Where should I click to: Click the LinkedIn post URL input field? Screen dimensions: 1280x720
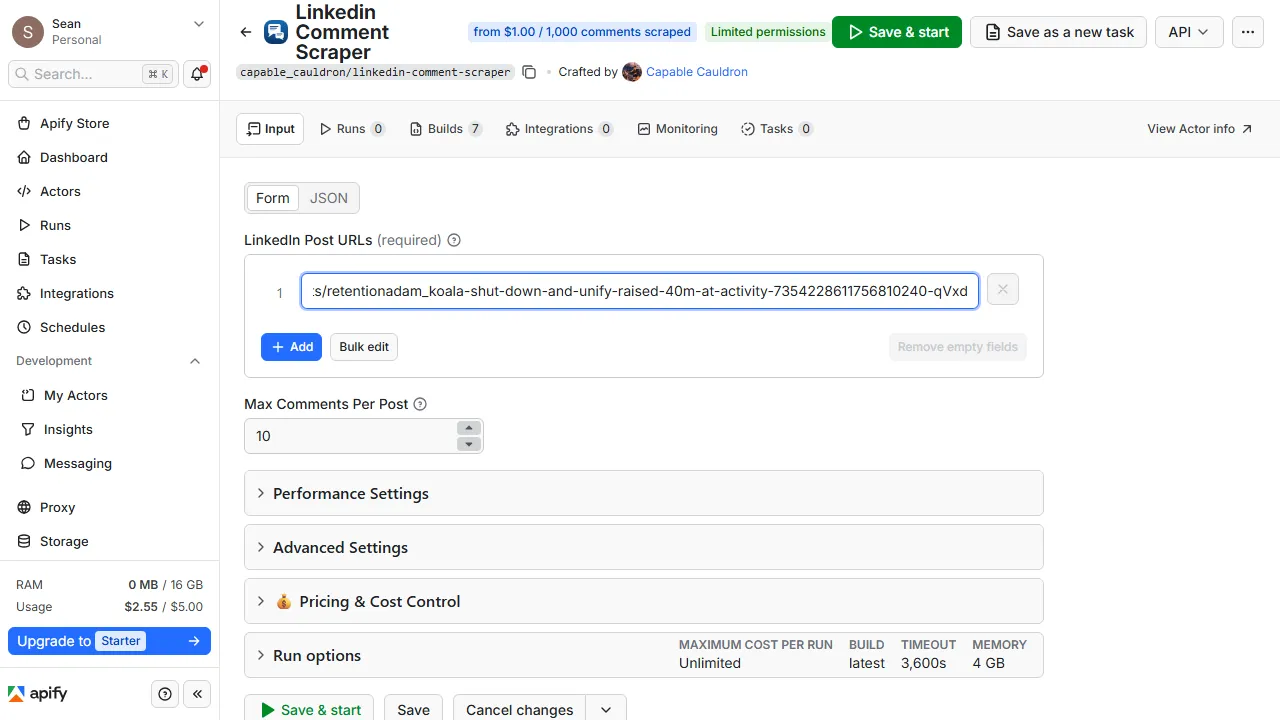(640, 291)
